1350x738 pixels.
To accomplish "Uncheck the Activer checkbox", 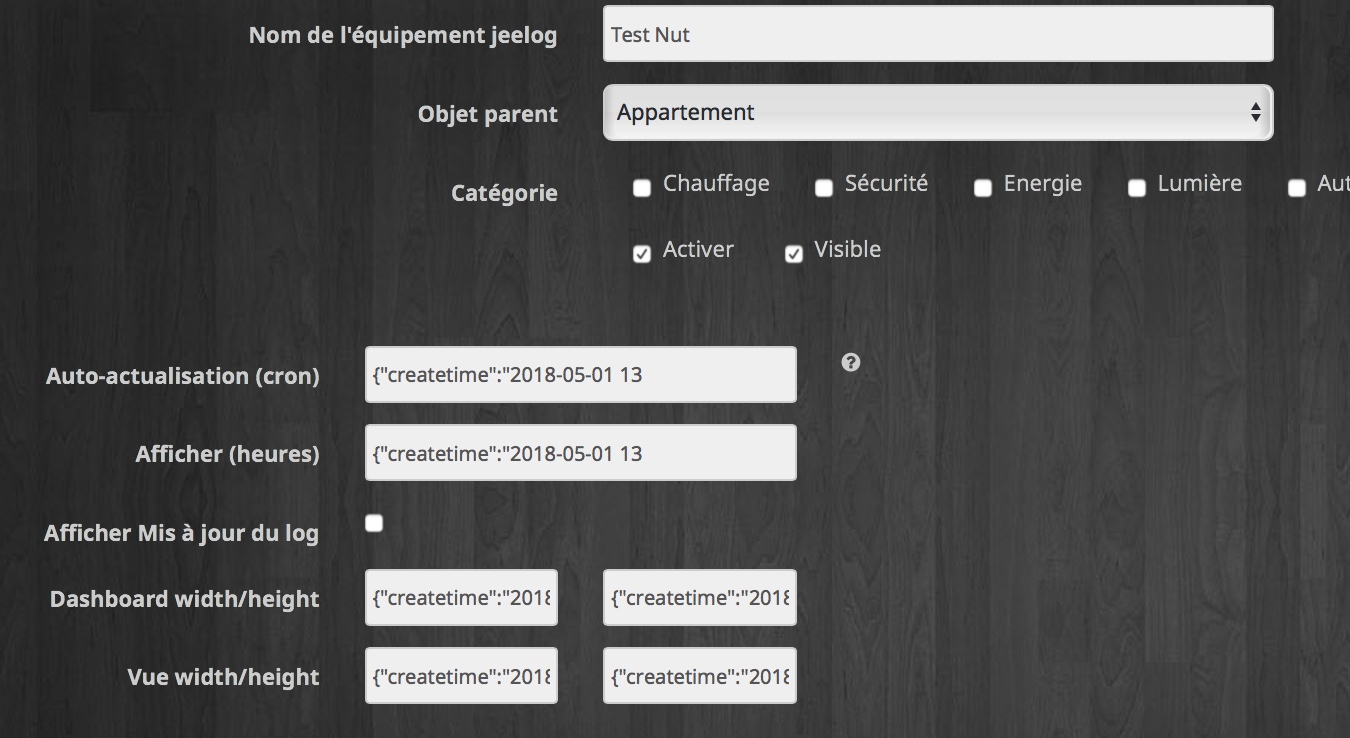I will click(642, 254).
